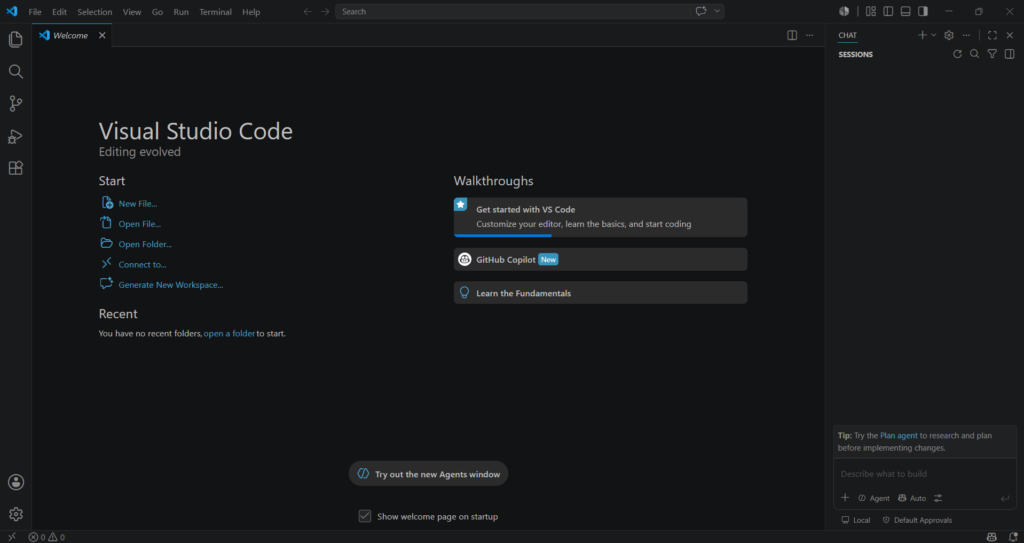Open Customize Layout from title bar
Screen dimensions: 1024x543
click(871, 11)
